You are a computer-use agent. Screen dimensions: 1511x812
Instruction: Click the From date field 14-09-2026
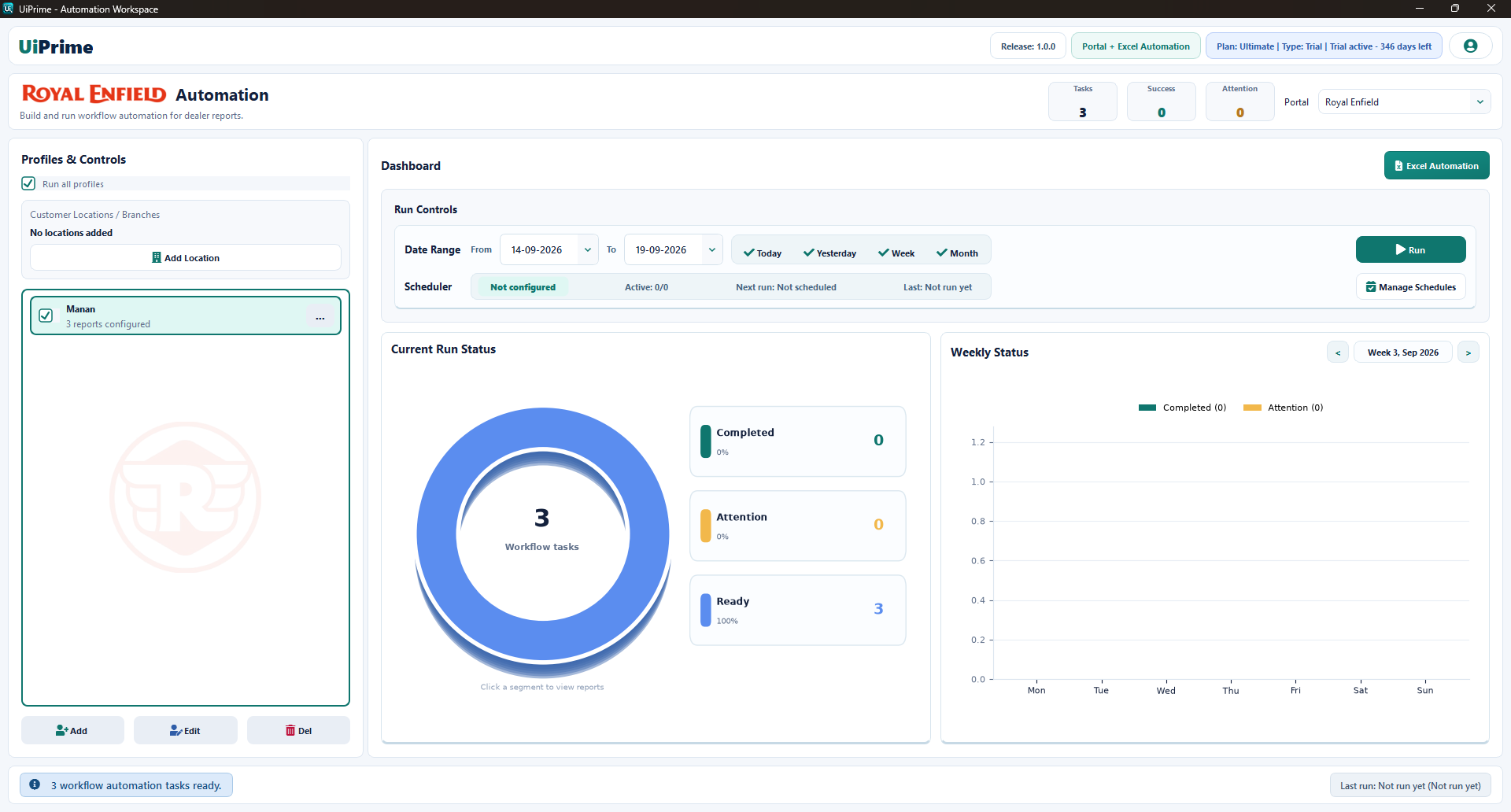click(x=549, y=249)
